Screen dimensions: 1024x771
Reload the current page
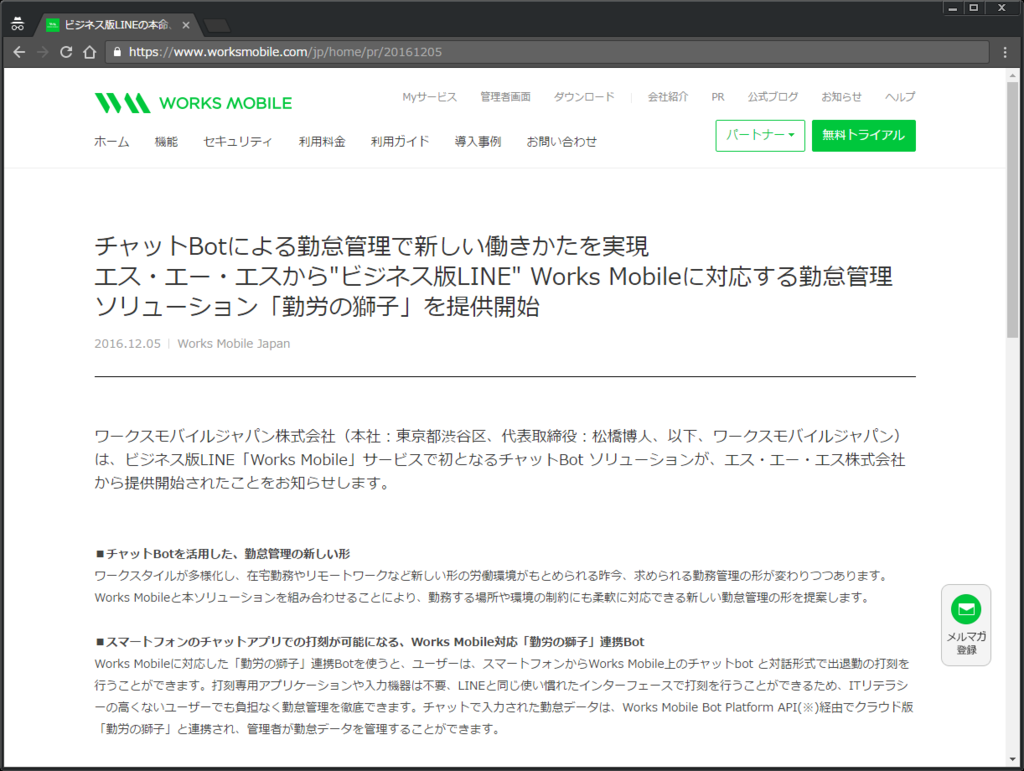click(66, 52)
